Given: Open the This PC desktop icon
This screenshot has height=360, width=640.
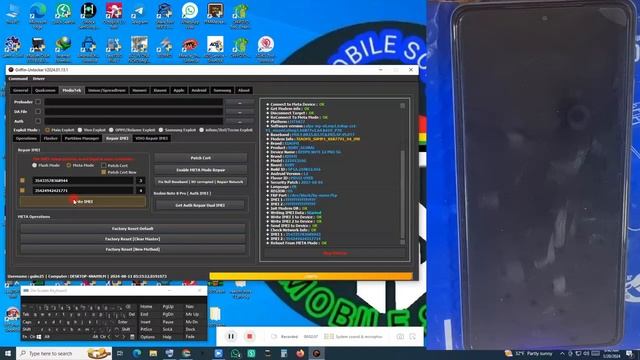Looking at the screenshot, I should (x=12, y=13).
